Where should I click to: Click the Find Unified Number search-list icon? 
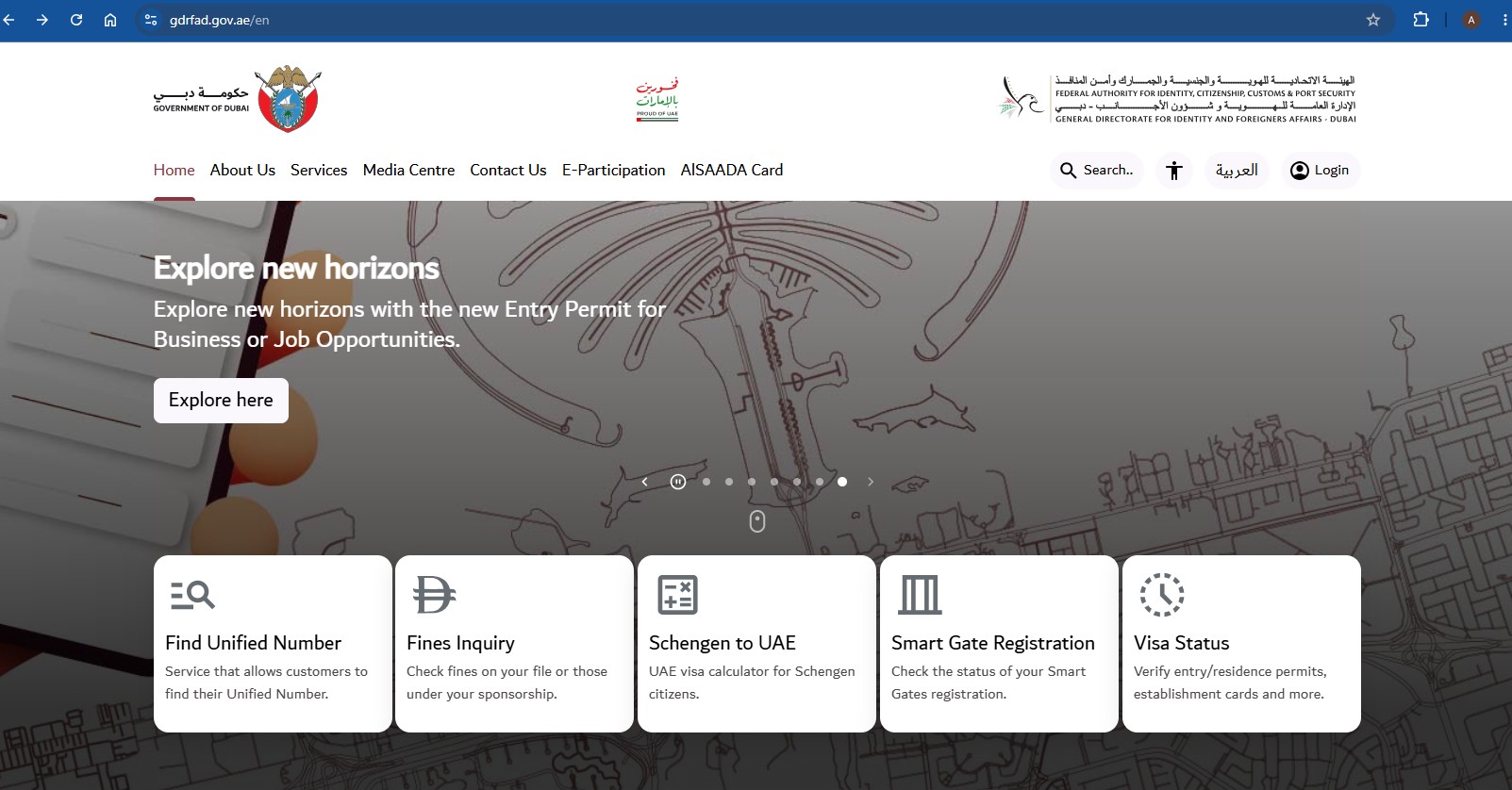[x=192, y=595]
